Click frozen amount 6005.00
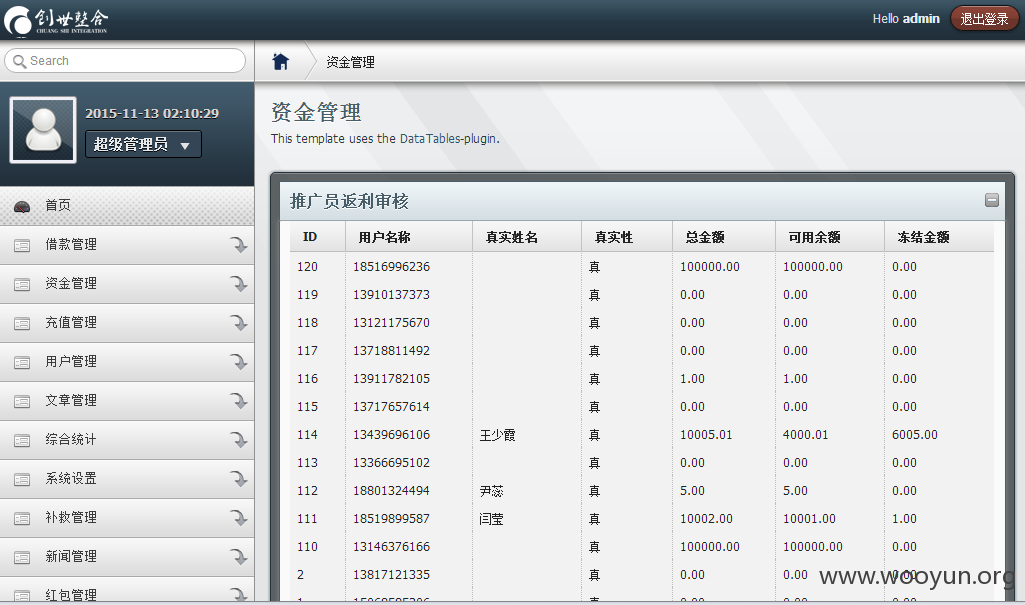 point(915,434)
